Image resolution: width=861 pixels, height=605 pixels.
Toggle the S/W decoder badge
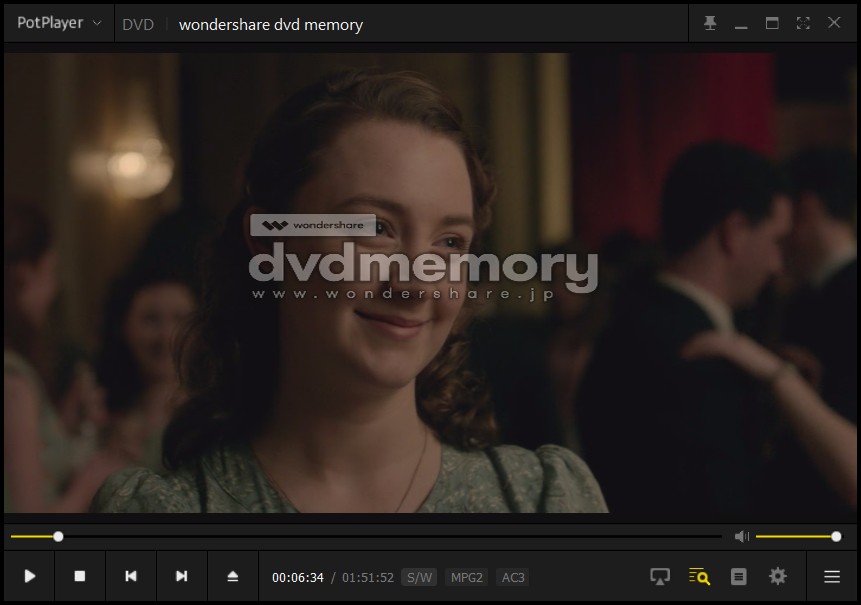click(x=419, y=577)
